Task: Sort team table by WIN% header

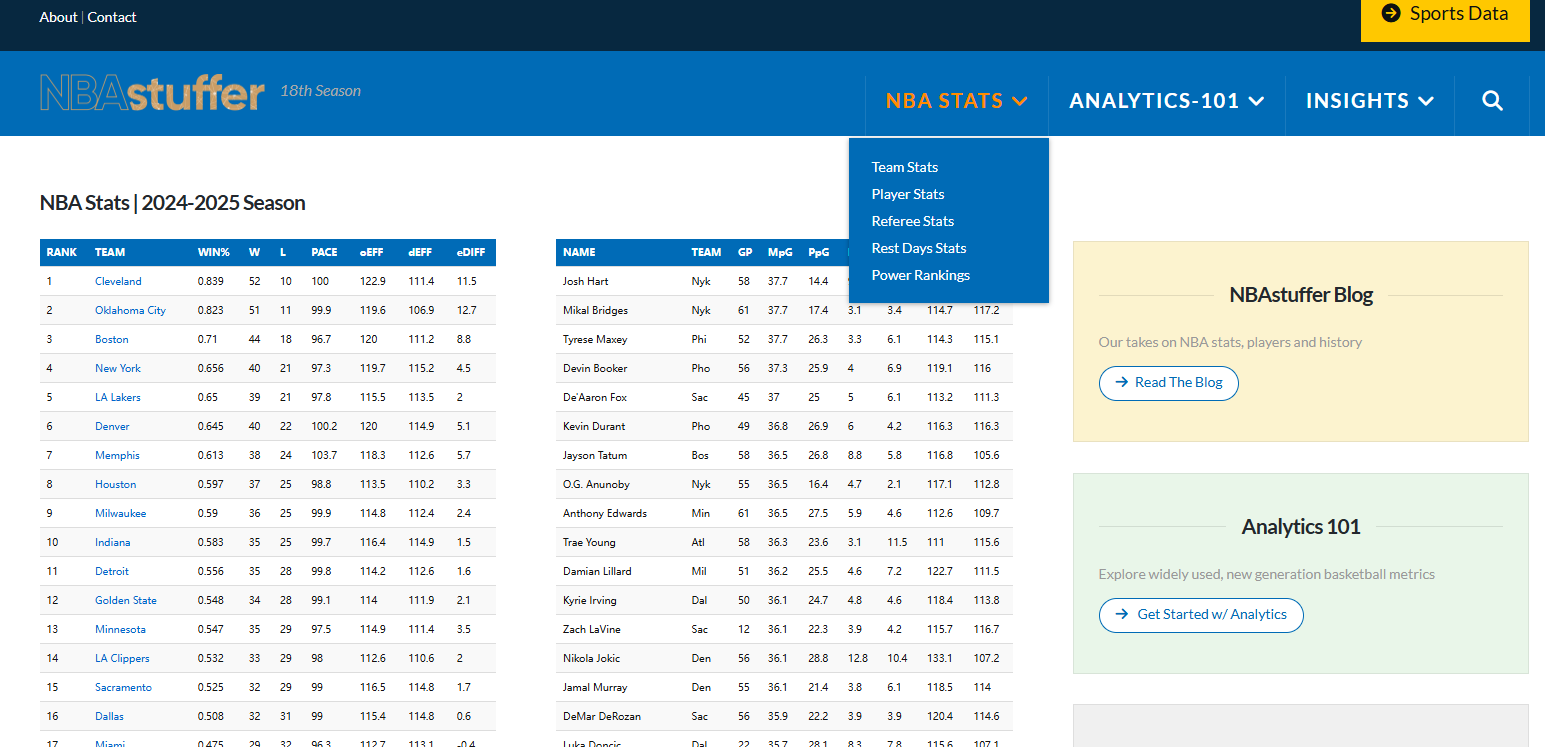Action: [214, 253]
